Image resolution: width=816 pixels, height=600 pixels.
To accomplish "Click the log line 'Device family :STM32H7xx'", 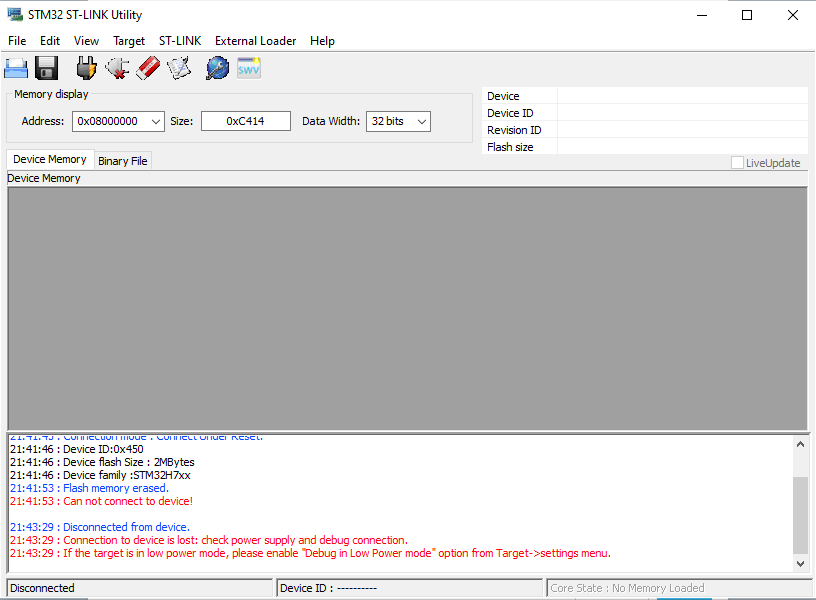I will pyautogui.click(x=100, y=475).
